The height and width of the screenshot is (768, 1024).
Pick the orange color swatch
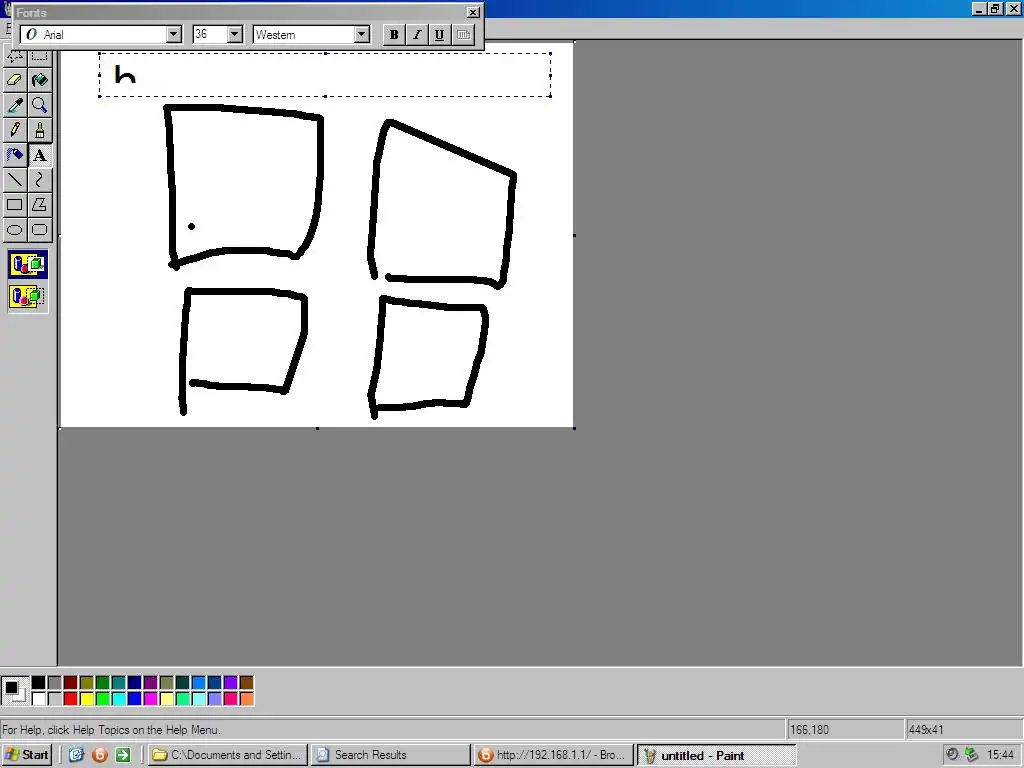246,699
